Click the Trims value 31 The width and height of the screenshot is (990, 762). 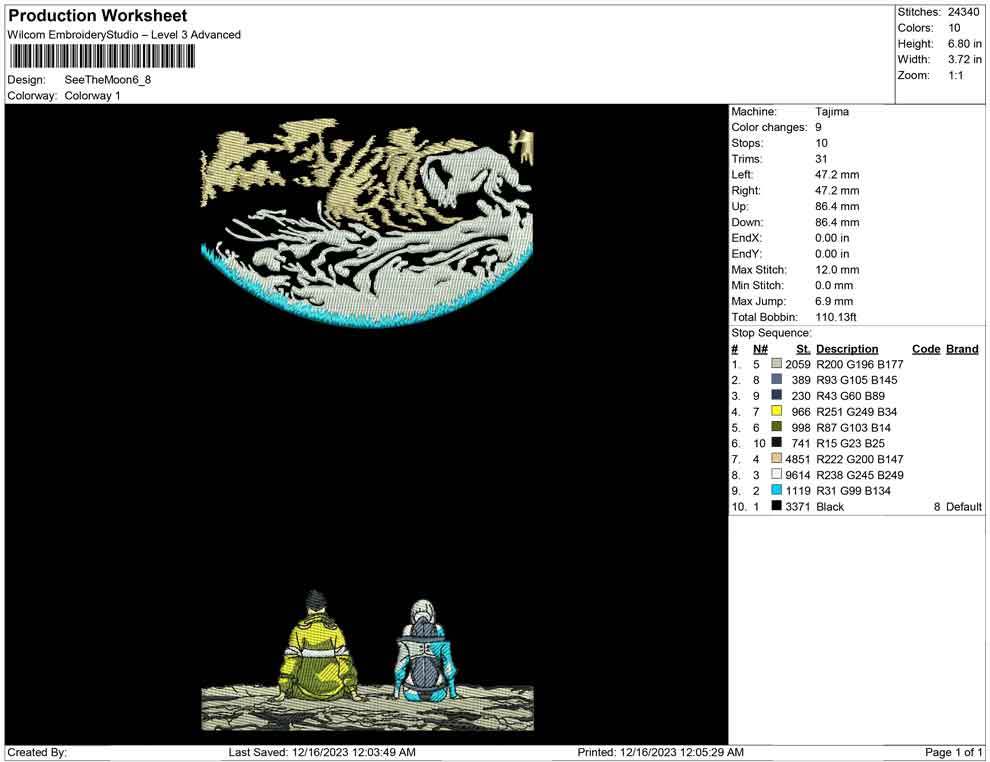tap(821, 159)
